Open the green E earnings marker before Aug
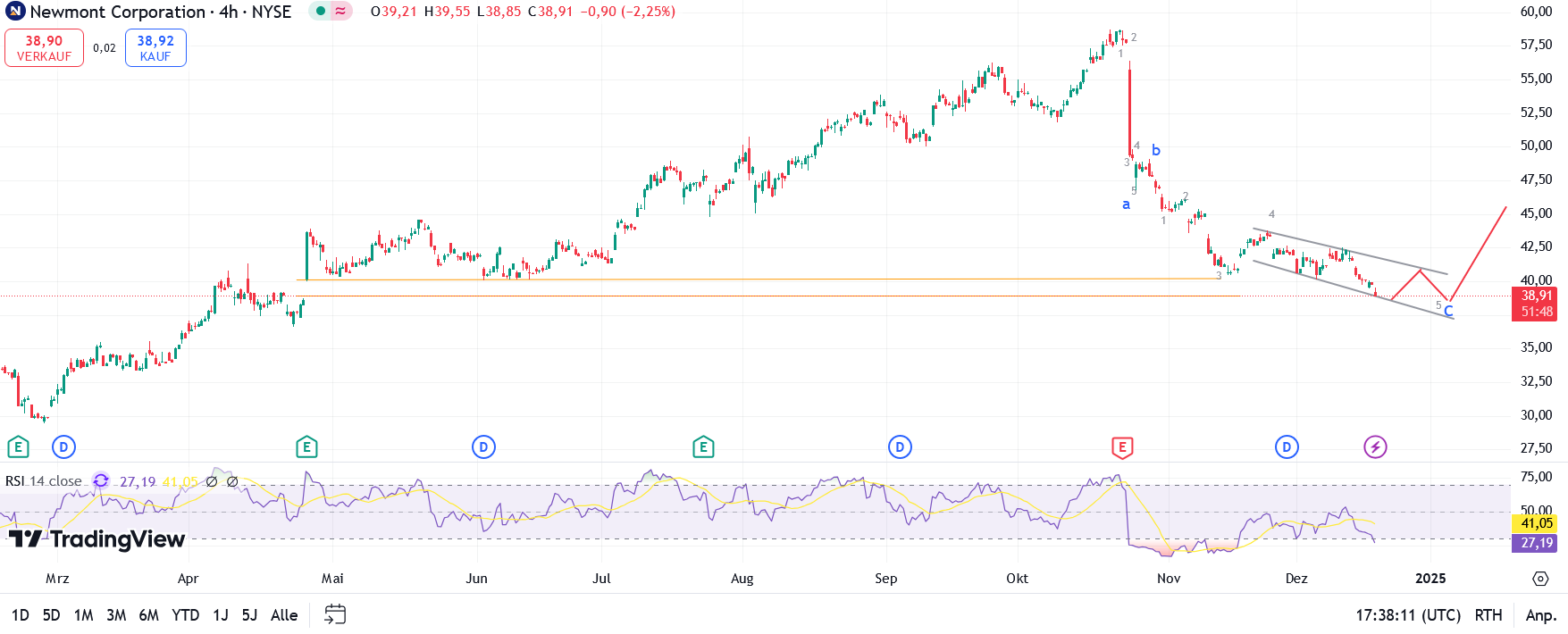 pyautogui.click(x=703, y=447)
